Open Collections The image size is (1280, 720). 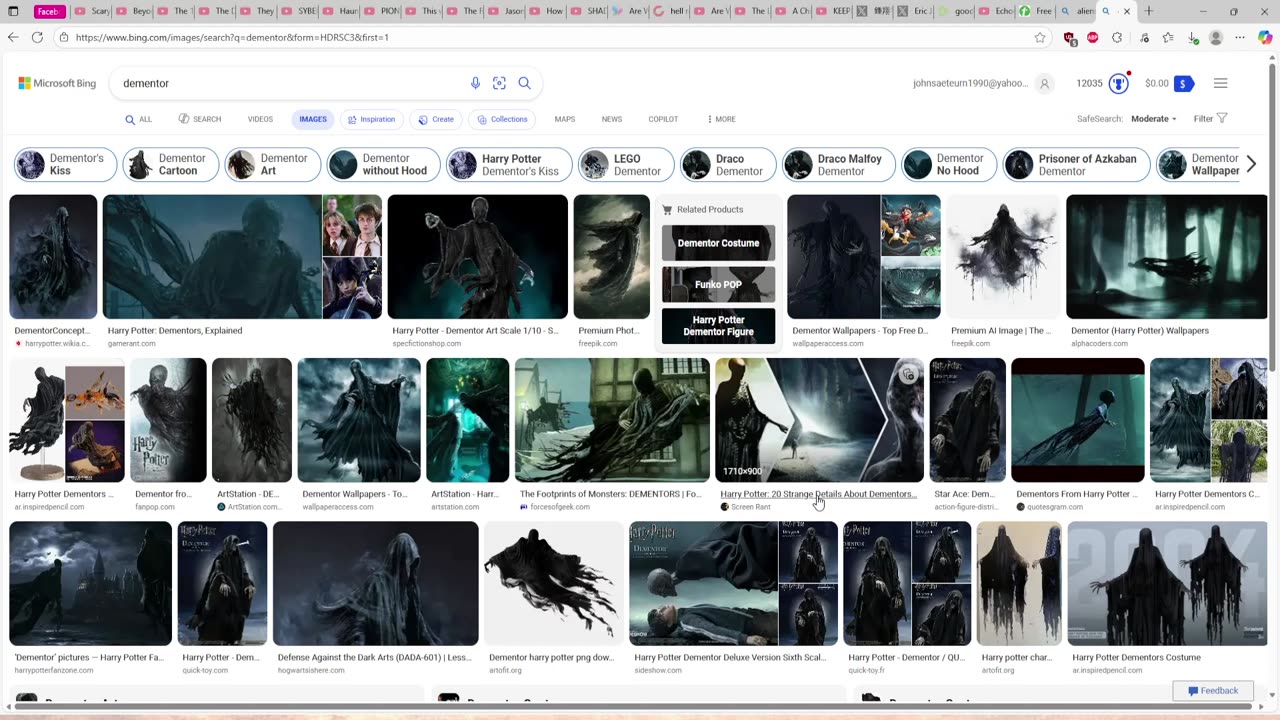point(502,119)
